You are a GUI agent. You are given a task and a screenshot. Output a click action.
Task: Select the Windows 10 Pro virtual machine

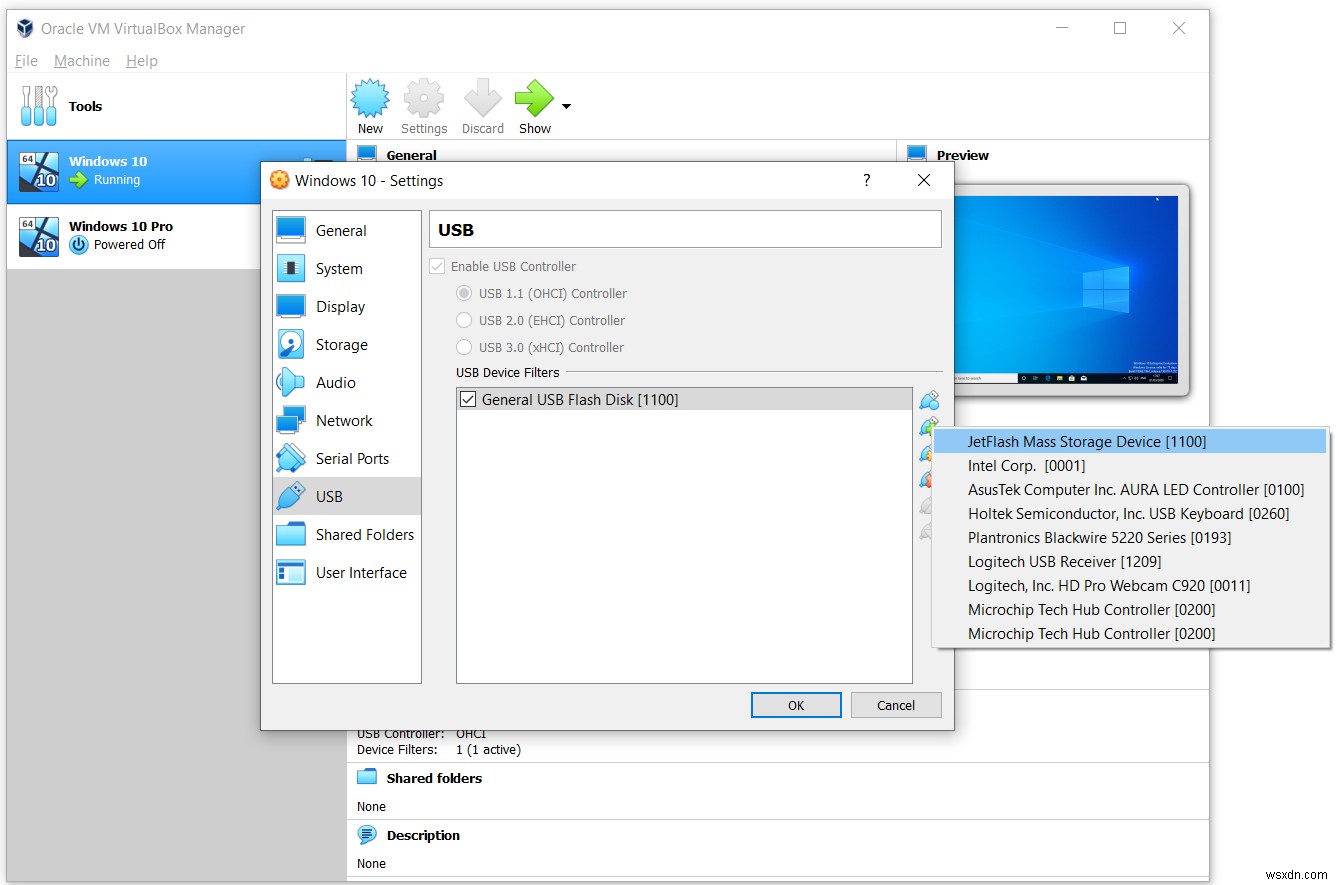[x=120, y=236]
